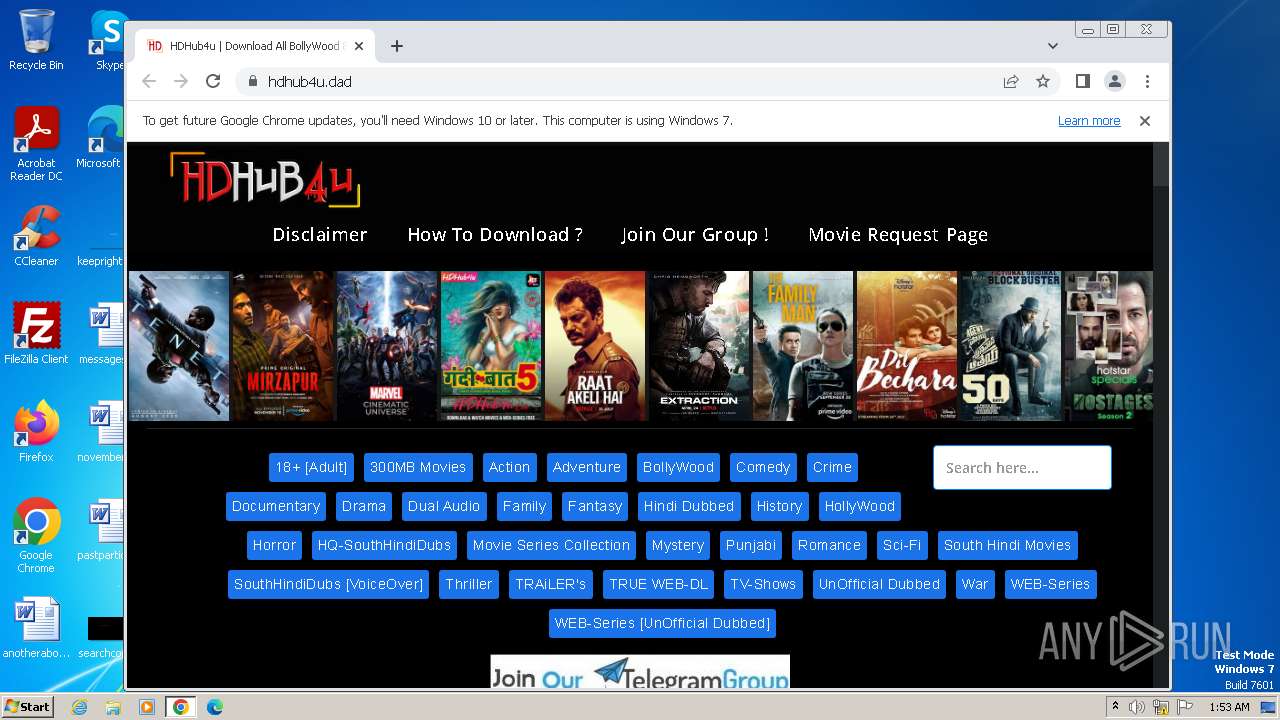Select WEB-Series [UnOfficial Dubbed] category
The width and height of the screenshot is (1280, 720).
point(662,623)
